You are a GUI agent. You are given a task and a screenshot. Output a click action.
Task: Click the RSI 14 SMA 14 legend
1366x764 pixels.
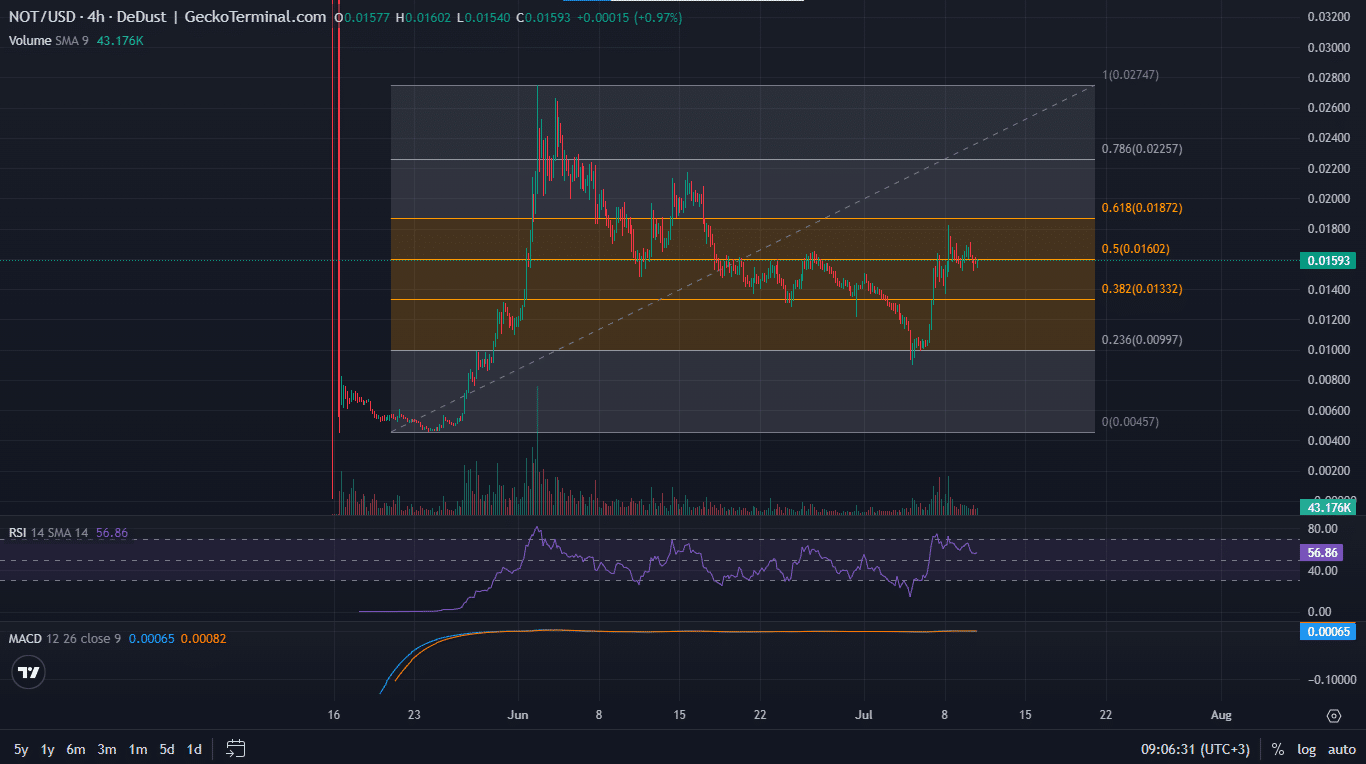pyautogui.click(x=49, y=533)
